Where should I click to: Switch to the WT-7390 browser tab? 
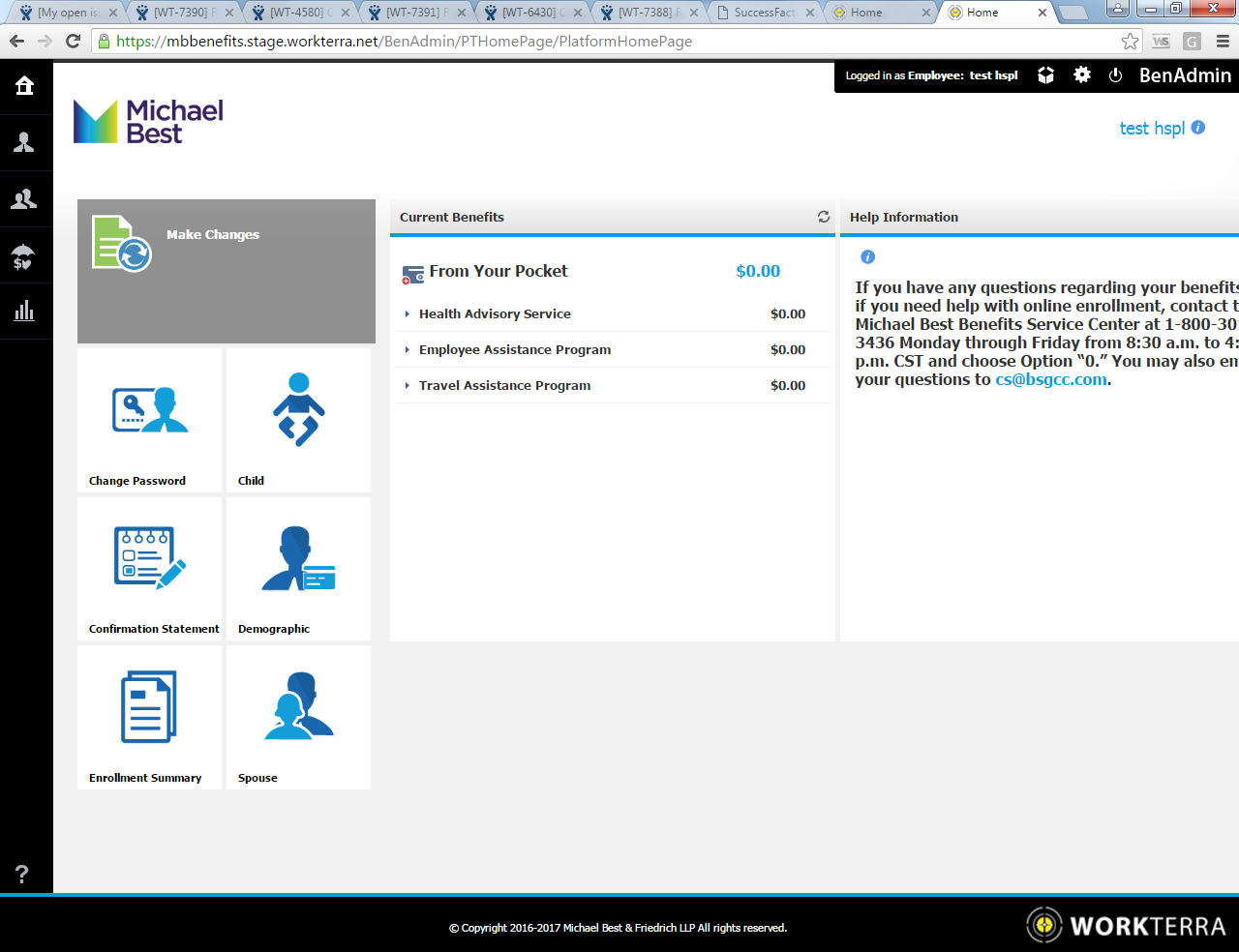(184, 13)
